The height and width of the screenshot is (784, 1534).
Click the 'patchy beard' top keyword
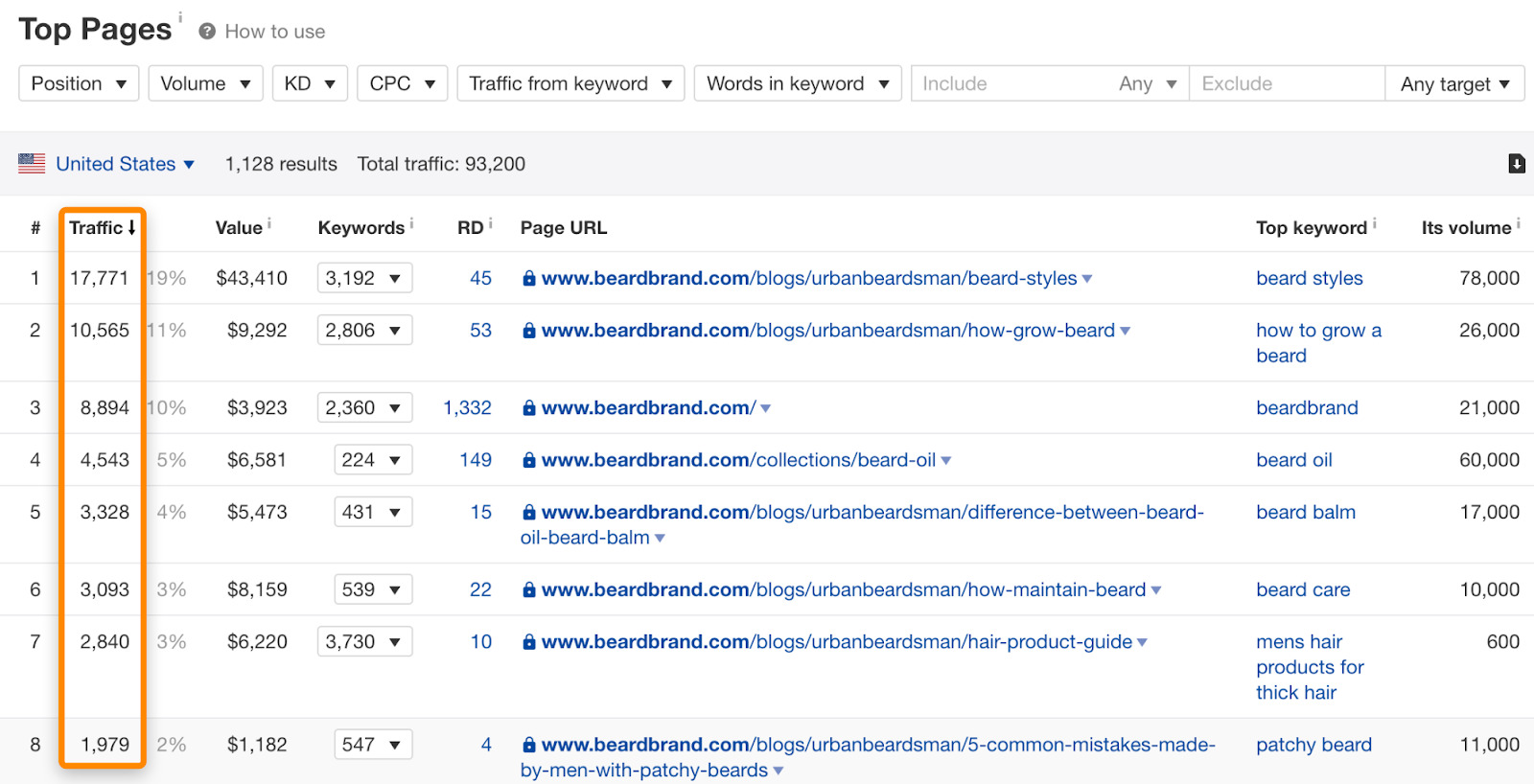[x=1313, y=745]
